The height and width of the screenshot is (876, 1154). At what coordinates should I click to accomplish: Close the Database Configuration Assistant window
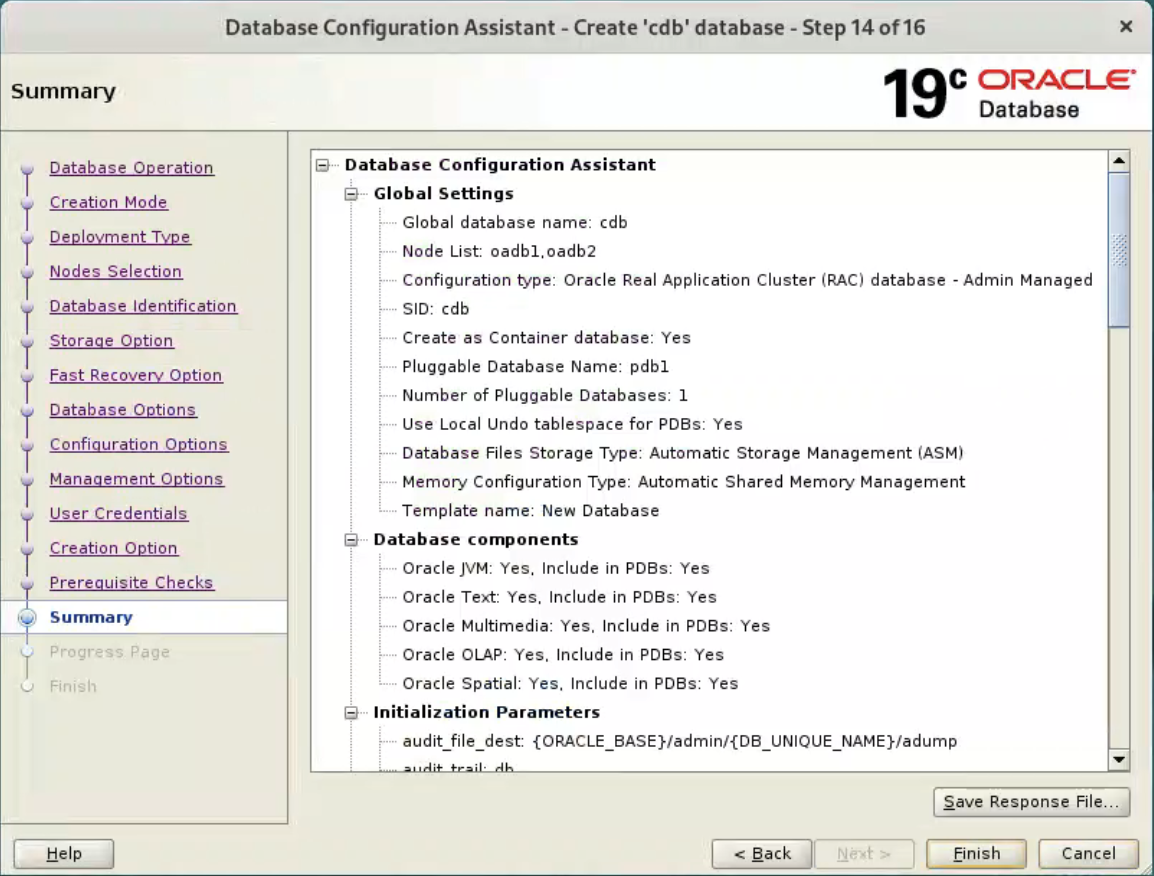tap(1125, 27)
